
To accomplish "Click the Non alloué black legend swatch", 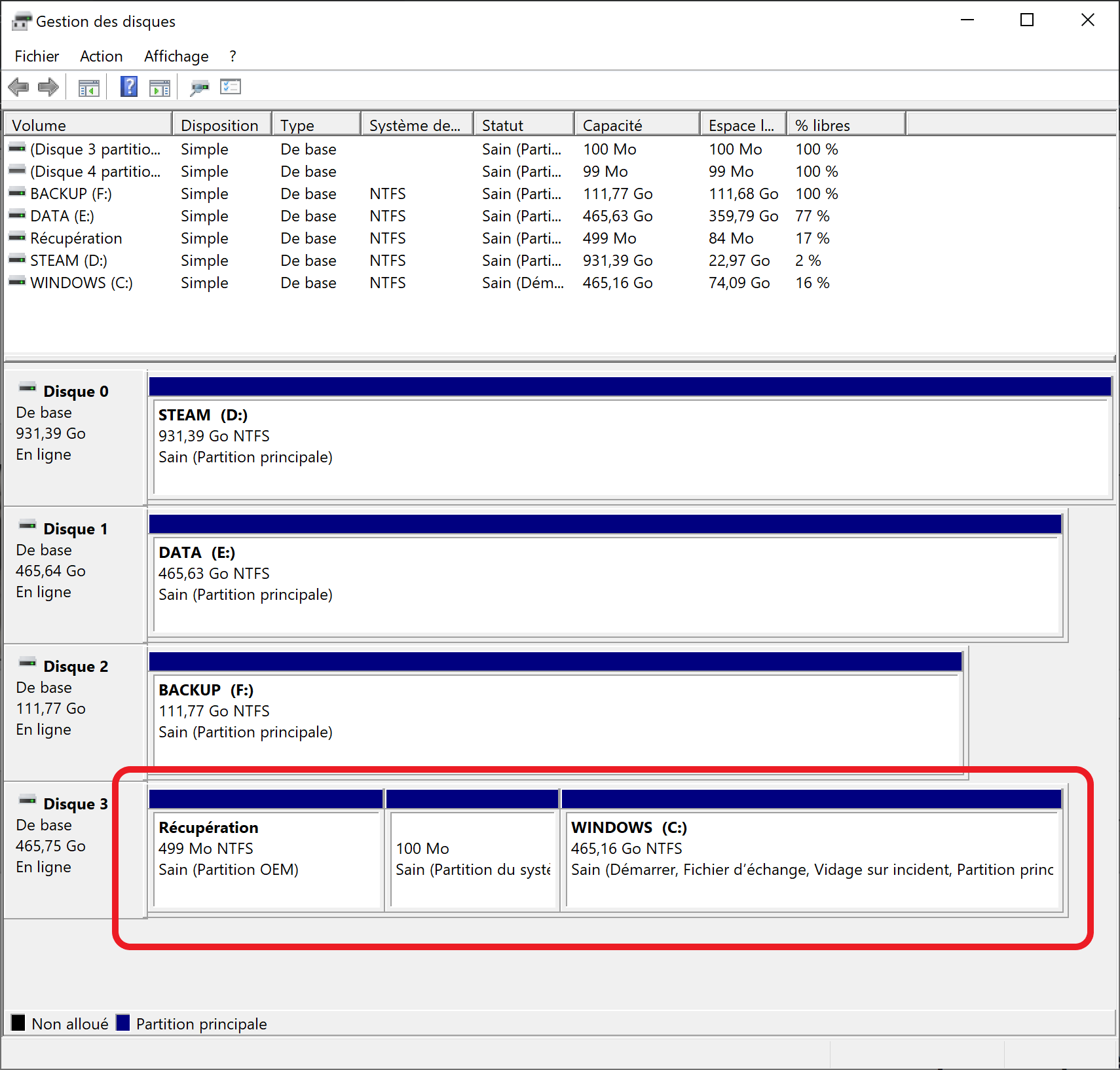I will coord(18,1023).
